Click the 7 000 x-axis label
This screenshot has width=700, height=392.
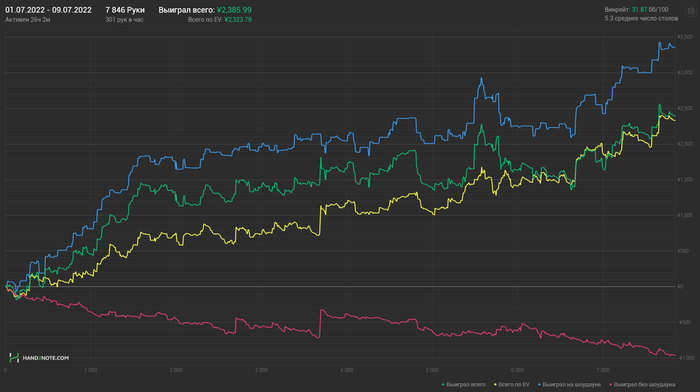pyautogui.click(x=603, y=370)
